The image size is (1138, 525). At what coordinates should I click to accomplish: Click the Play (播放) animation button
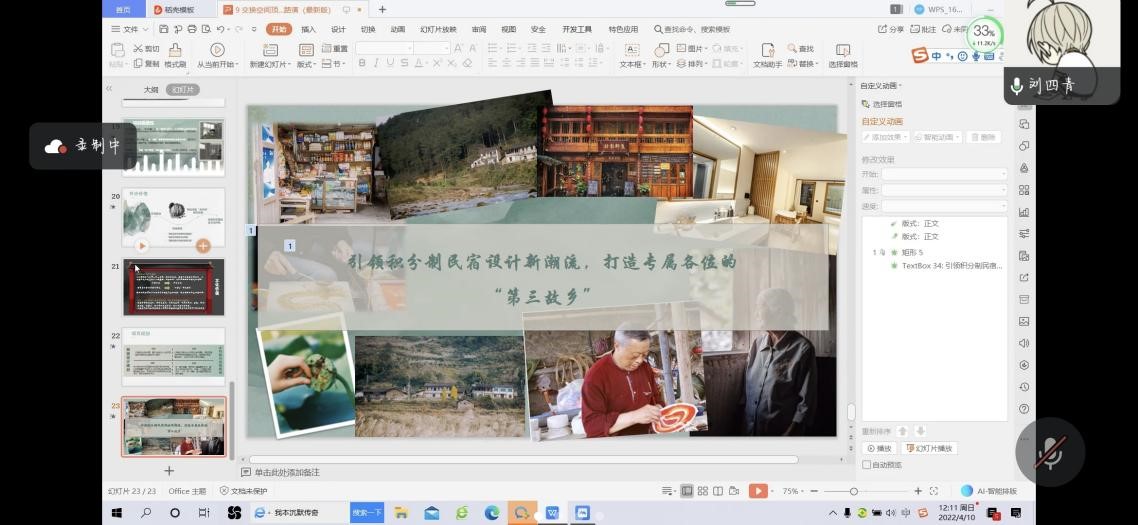pos(879,449)
